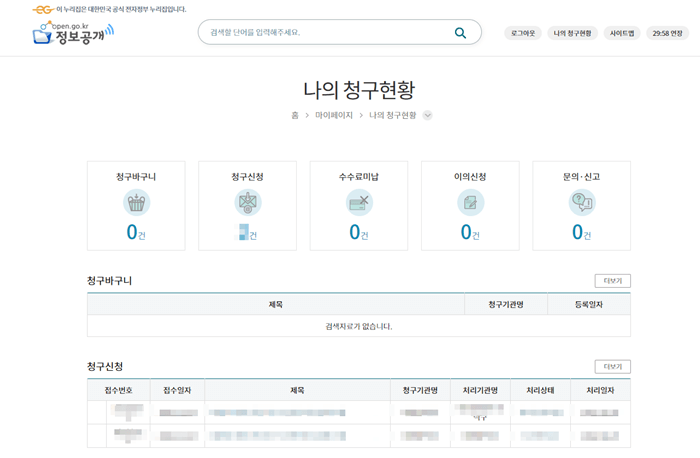The image size is (700, 458).
Task: Click the 청구기관명 header in 청구신청 table
Action: 420,390
